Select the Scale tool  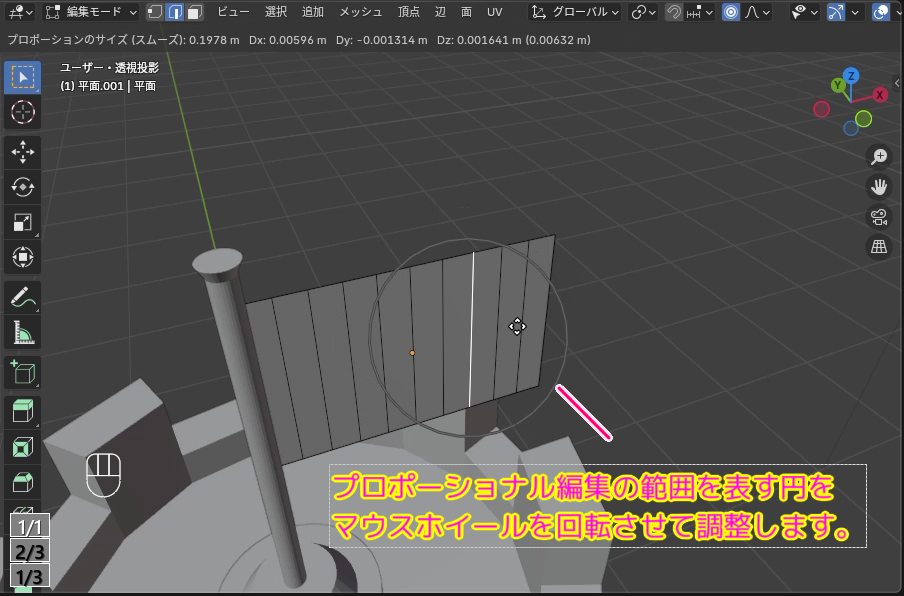(x=22, y=222)
